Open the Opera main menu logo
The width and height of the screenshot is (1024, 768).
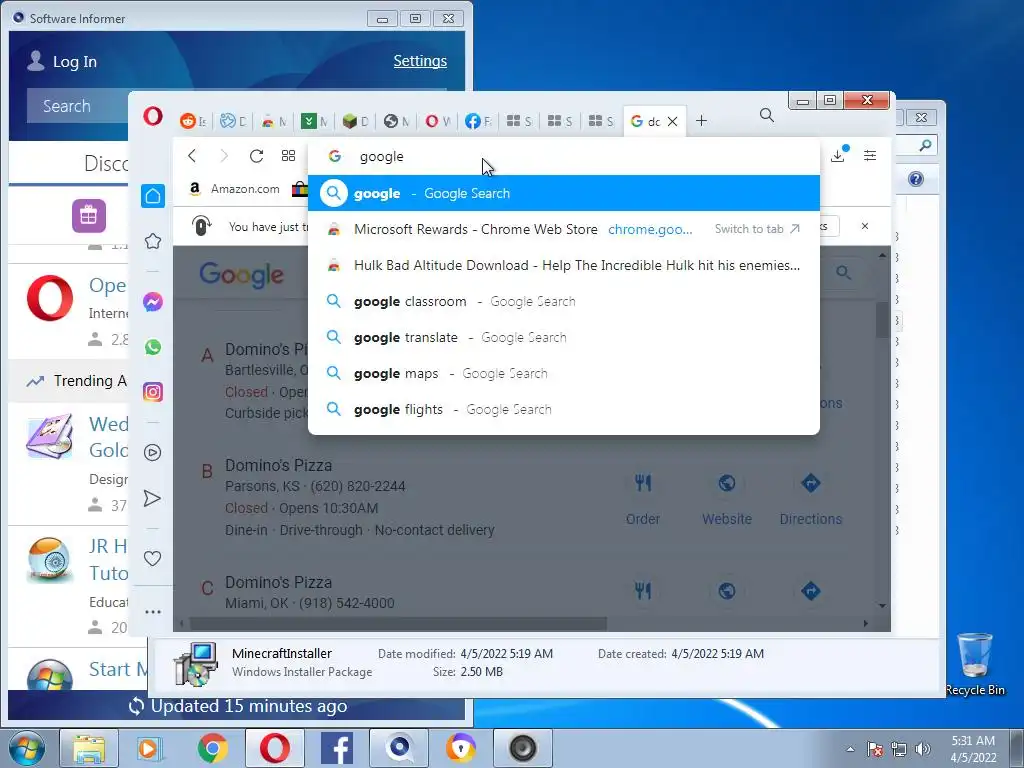[x=153, y=116]
